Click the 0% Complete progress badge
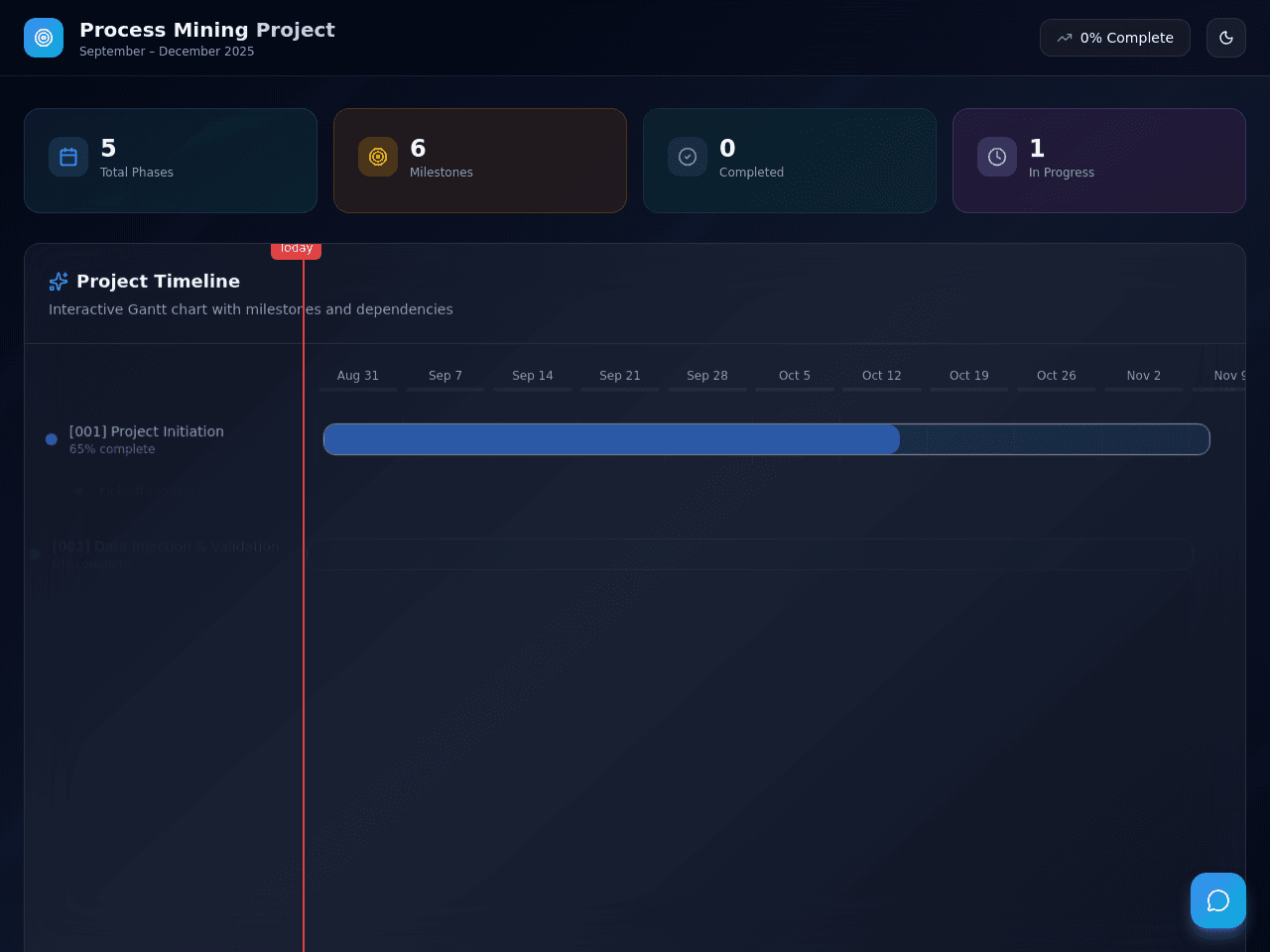This screenshot has width=1270, height=952. (x=1115, y=38)
